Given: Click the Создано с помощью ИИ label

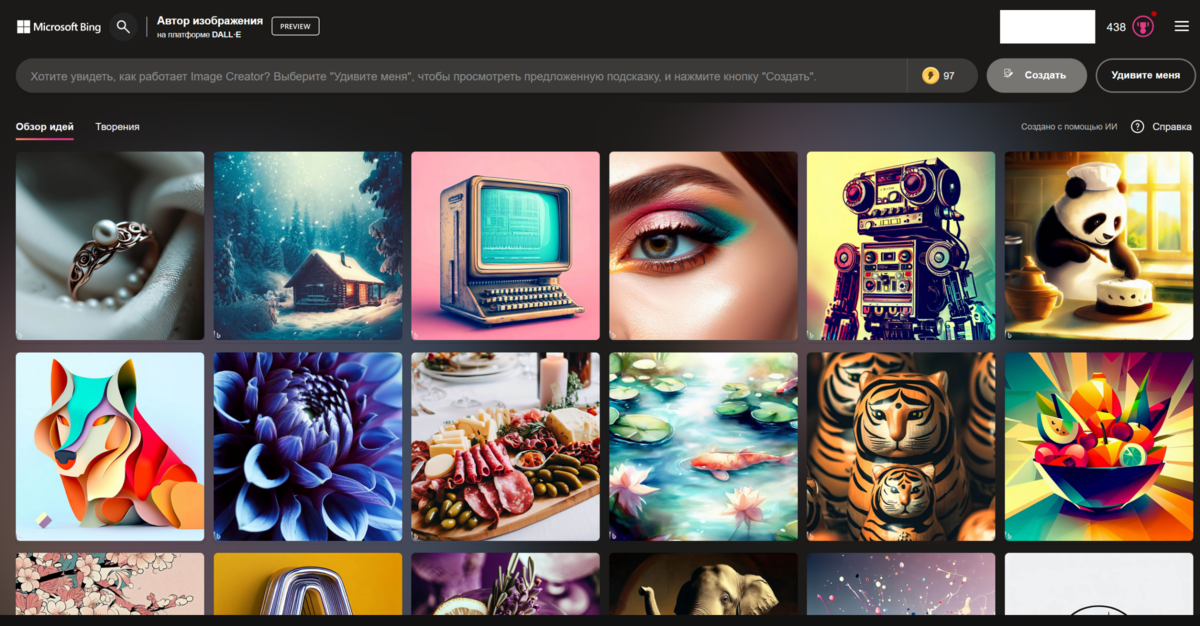Looking at the screenshot, I should [1069, 127].
